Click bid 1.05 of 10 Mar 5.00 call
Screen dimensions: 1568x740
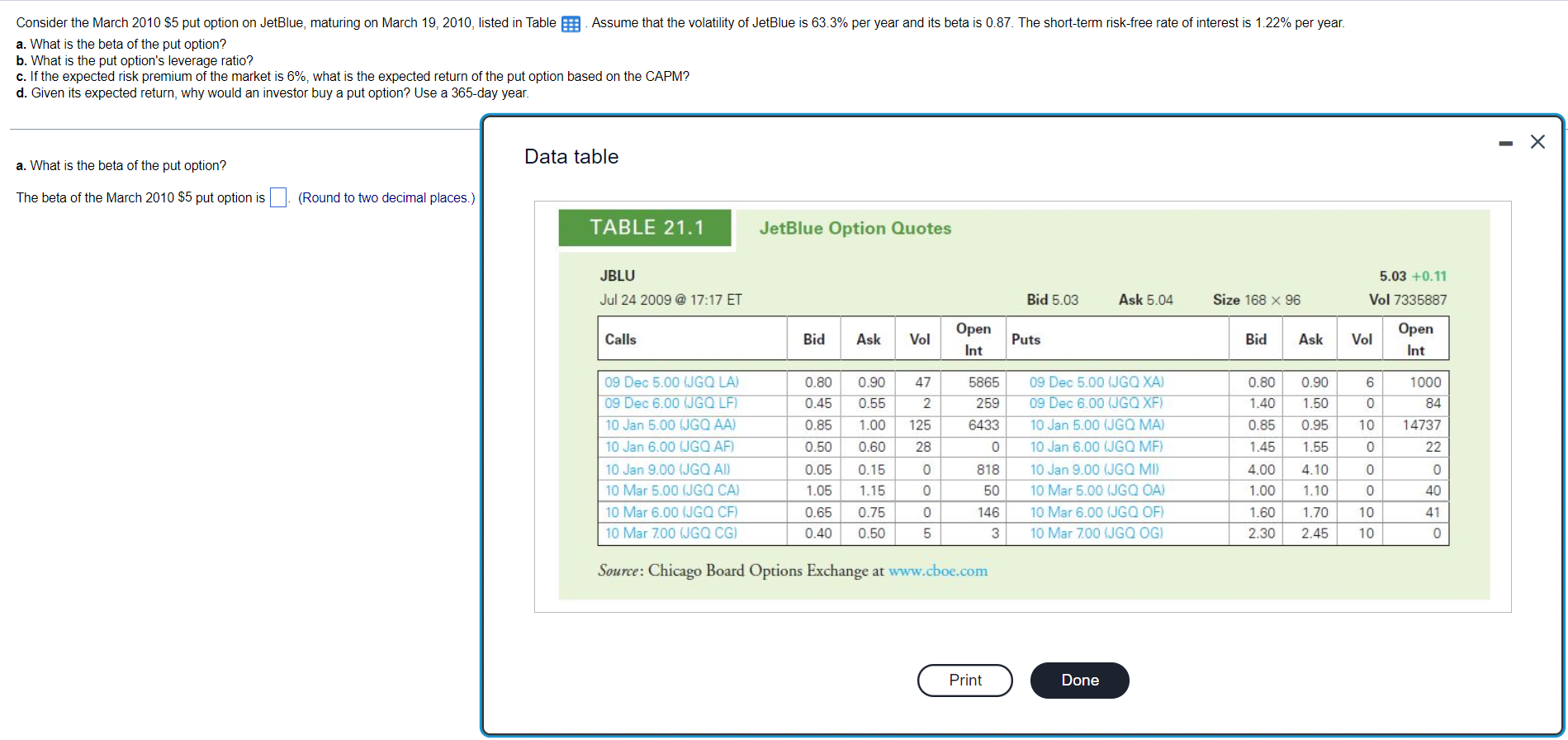tap(819, 491)
